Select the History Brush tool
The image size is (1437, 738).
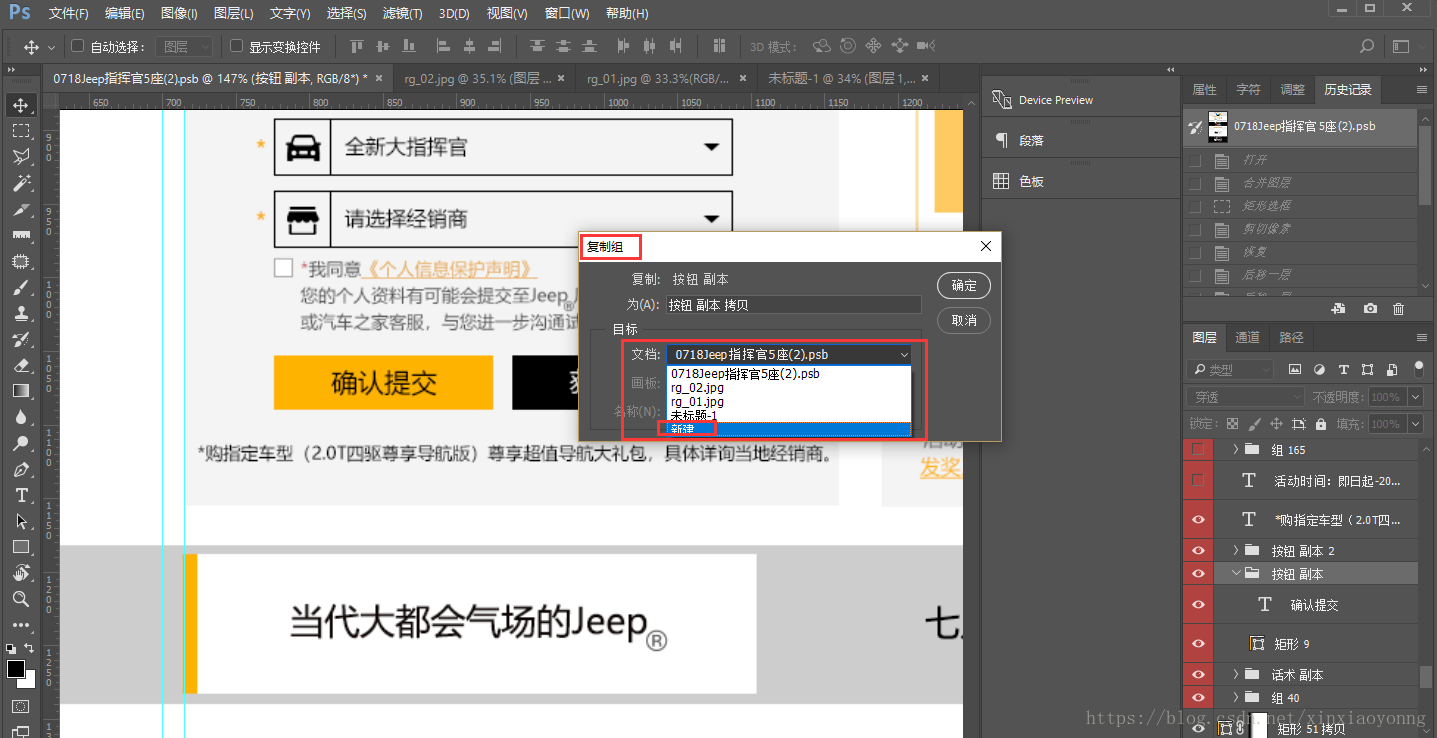point(21,339)
